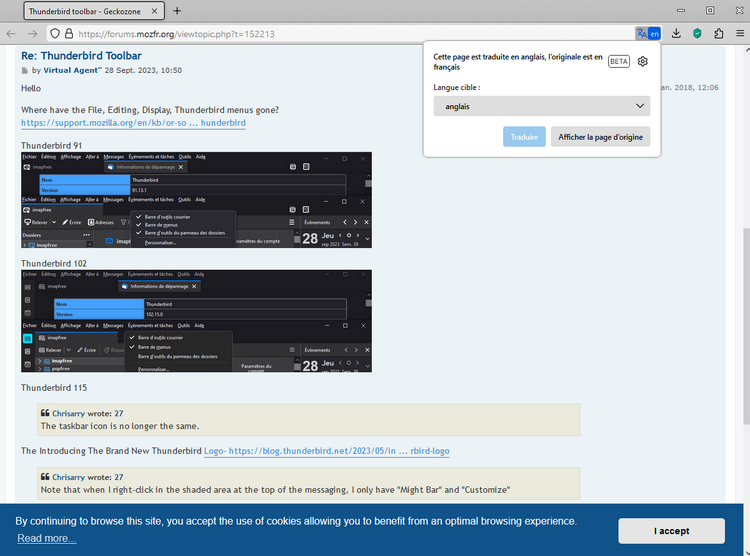Open the Langue cible anglais dropdown
Image resolution: width=750 pixels, height=556 pixels.
[x=541, y=106]
